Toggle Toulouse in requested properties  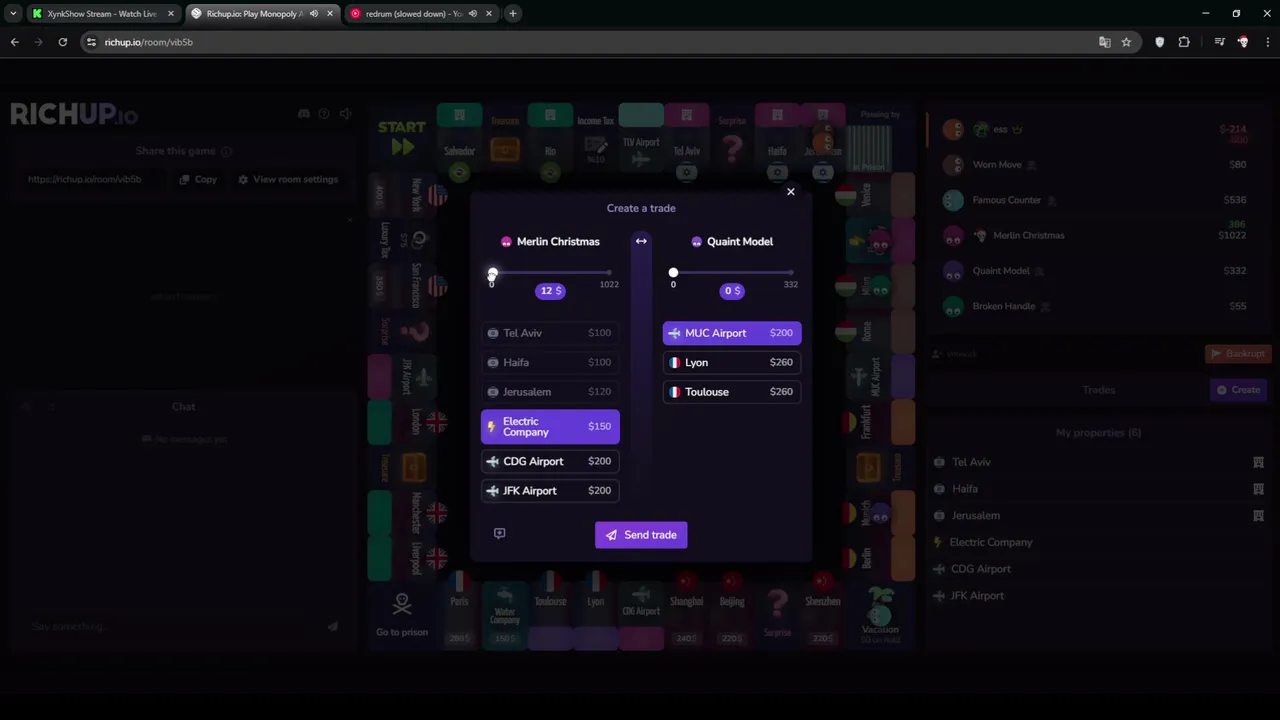tap(732, 392)
